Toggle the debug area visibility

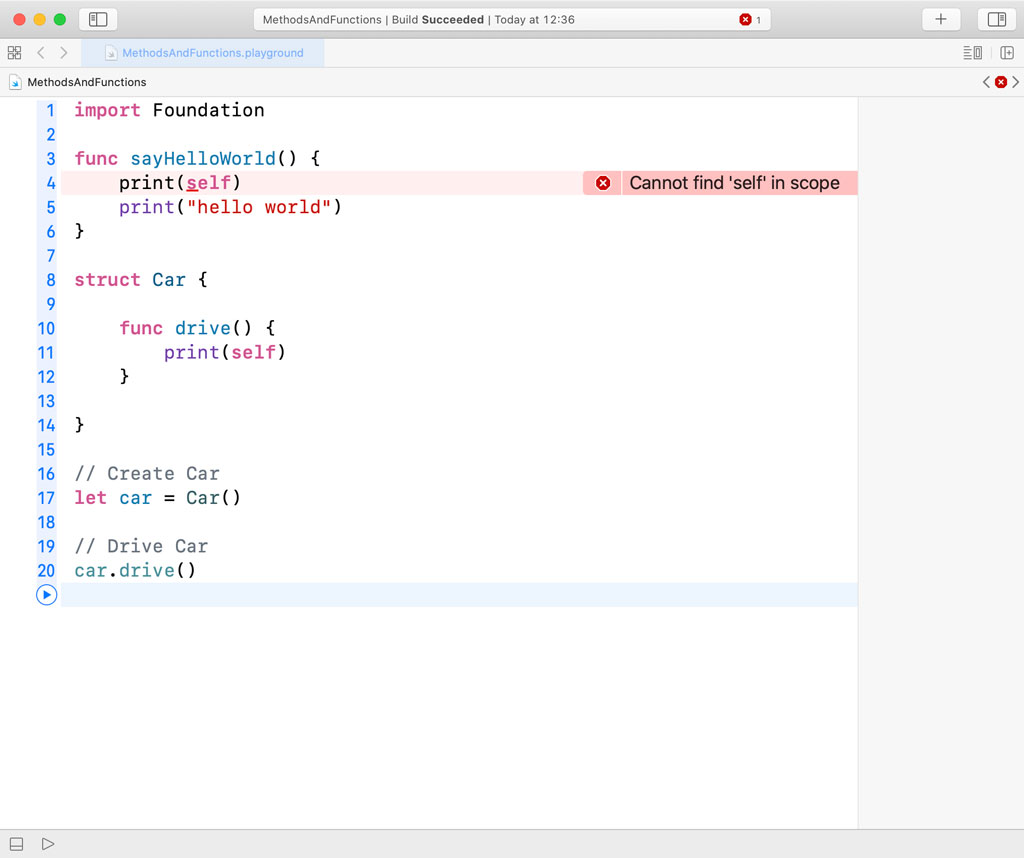pyautogui.click(x=15, y=843)
